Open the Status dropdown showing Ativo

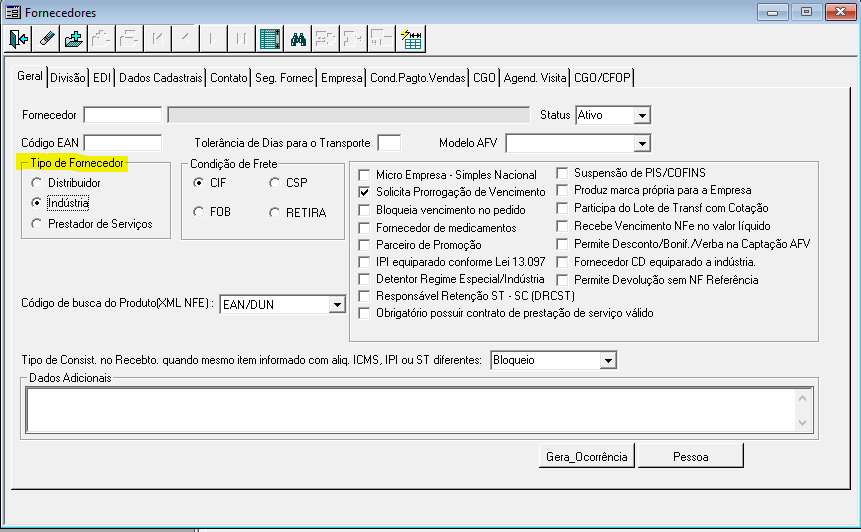[x=642, y=115]
